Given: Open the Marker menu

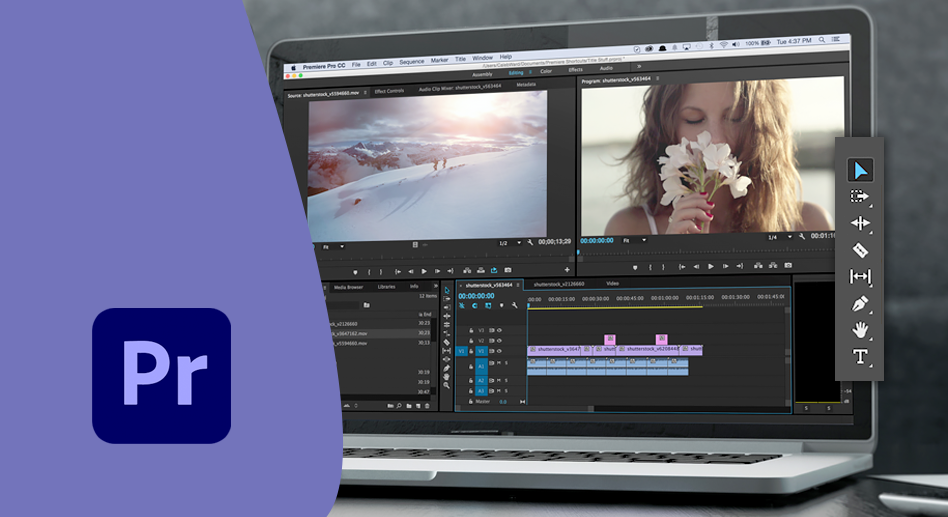Looking at the screenshot, I should point(440,60).
